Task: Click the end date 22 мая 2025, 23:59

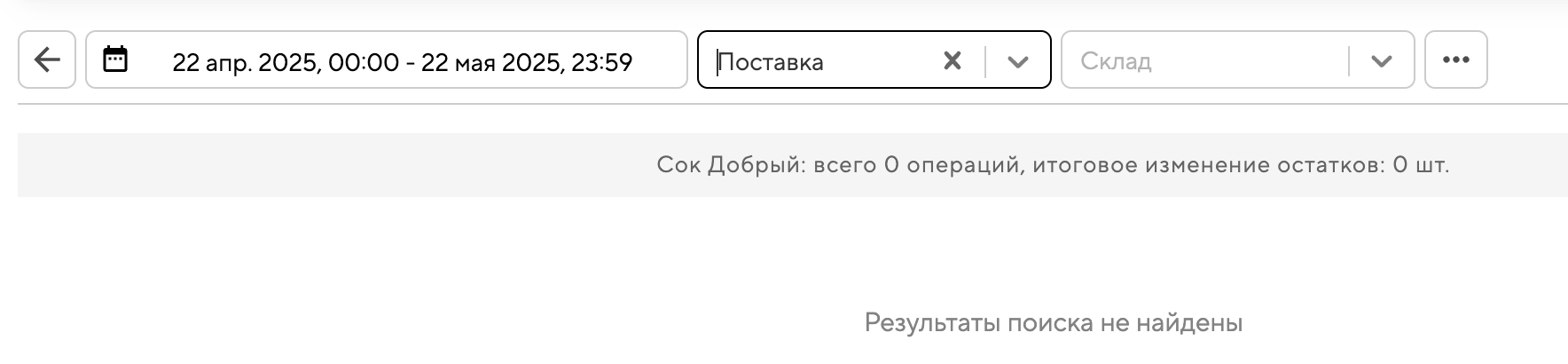Action: [527, 62]
